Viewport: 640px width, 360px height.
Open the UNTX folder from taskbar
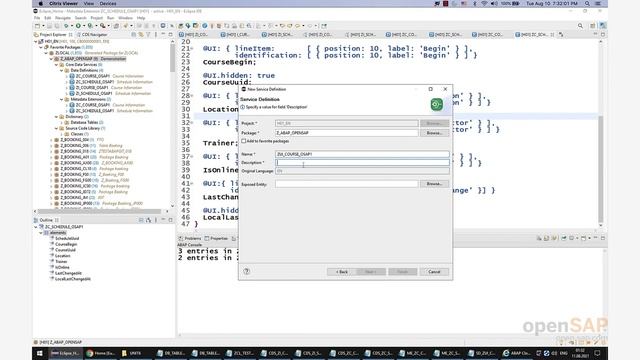[133, 353]
